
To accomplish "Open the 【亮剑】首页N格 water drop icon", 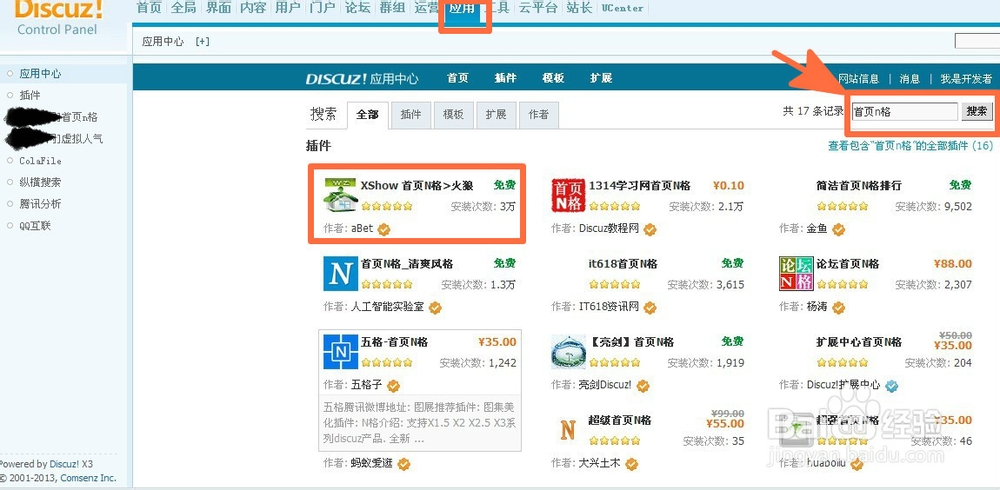I will (x=568, y=352).
